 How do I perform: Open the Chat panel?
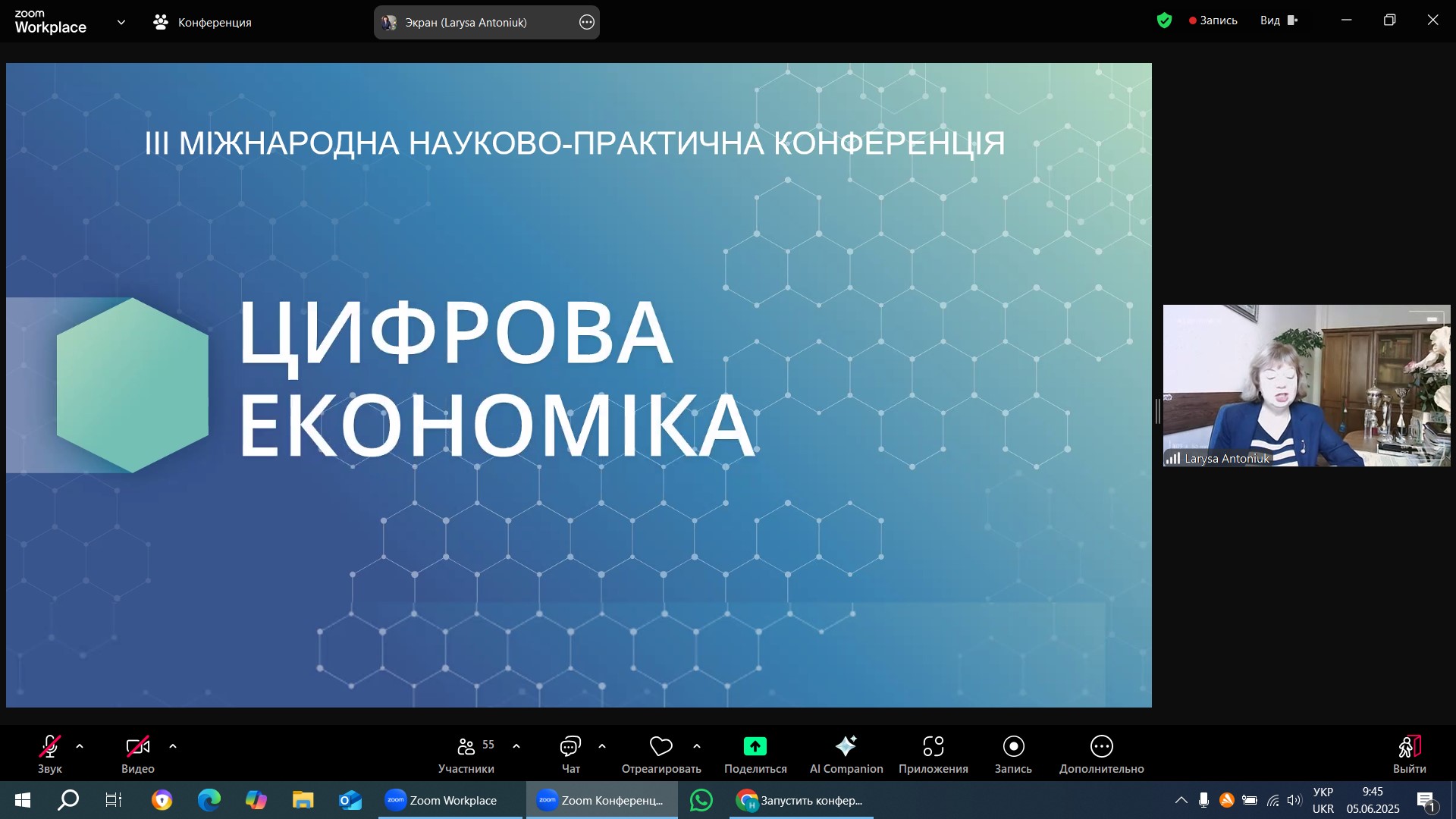pyautogui.click(x=570, y=748)
